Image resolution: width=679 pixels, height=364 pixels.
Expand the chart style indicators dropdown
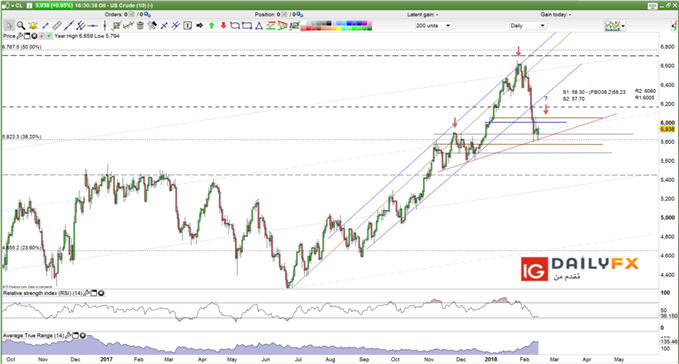tap(623, 26)
